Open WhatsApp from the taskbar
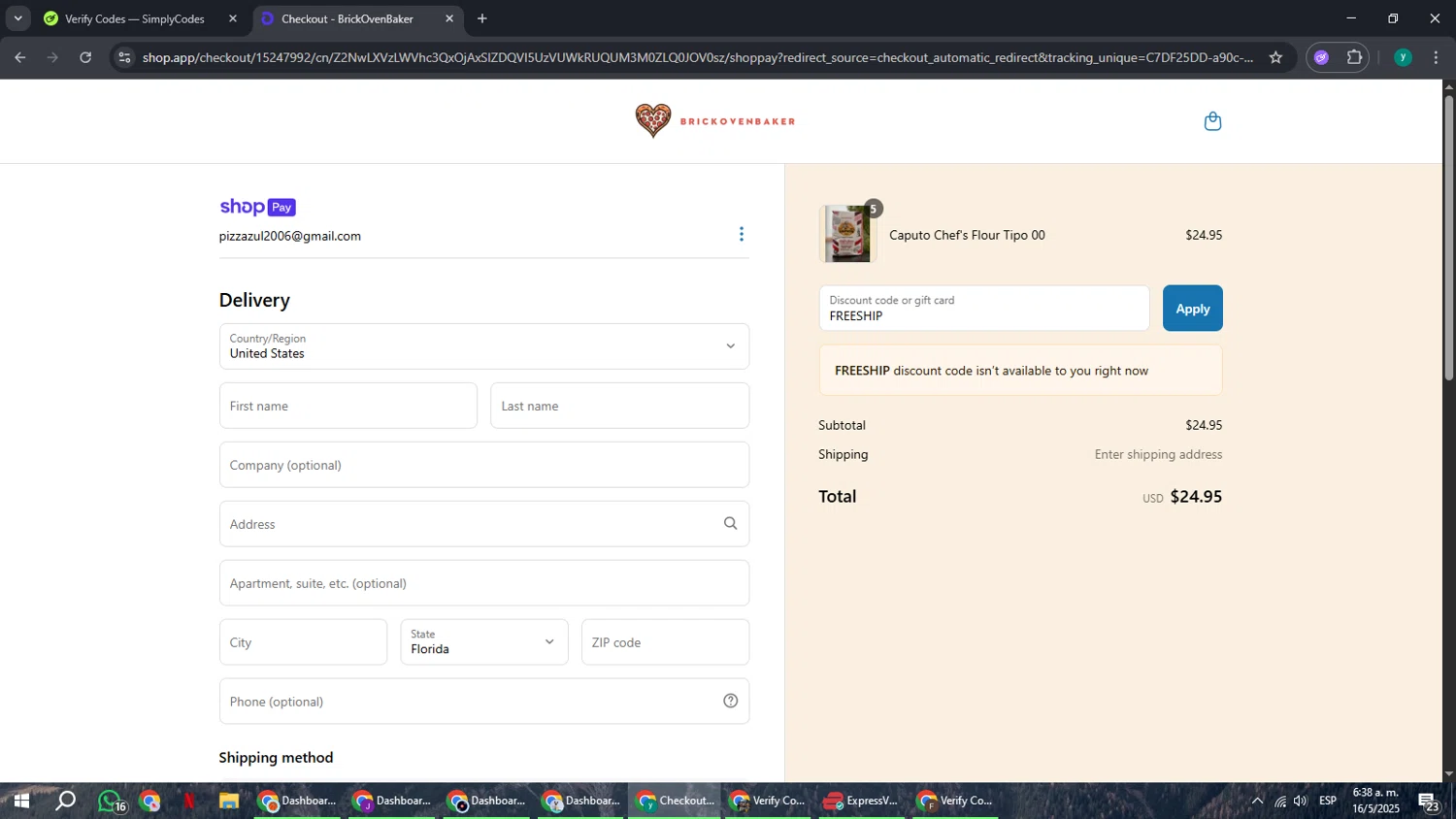The width and height of the screenshot is (1456, 819). pyautogui.click(x=111, y=802)
